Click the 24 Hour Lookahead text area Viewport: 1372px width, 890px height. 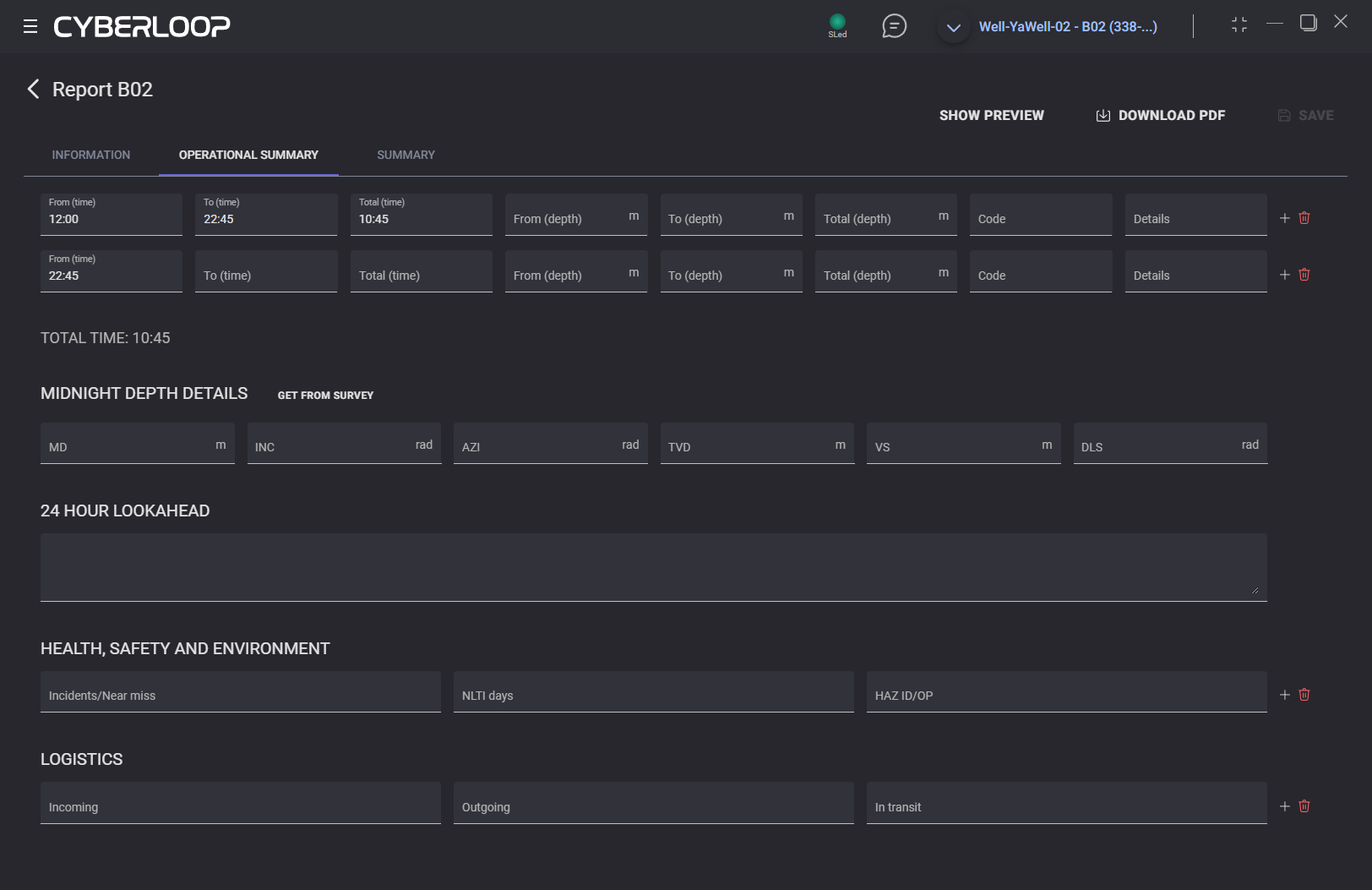(x=653, y=566)
